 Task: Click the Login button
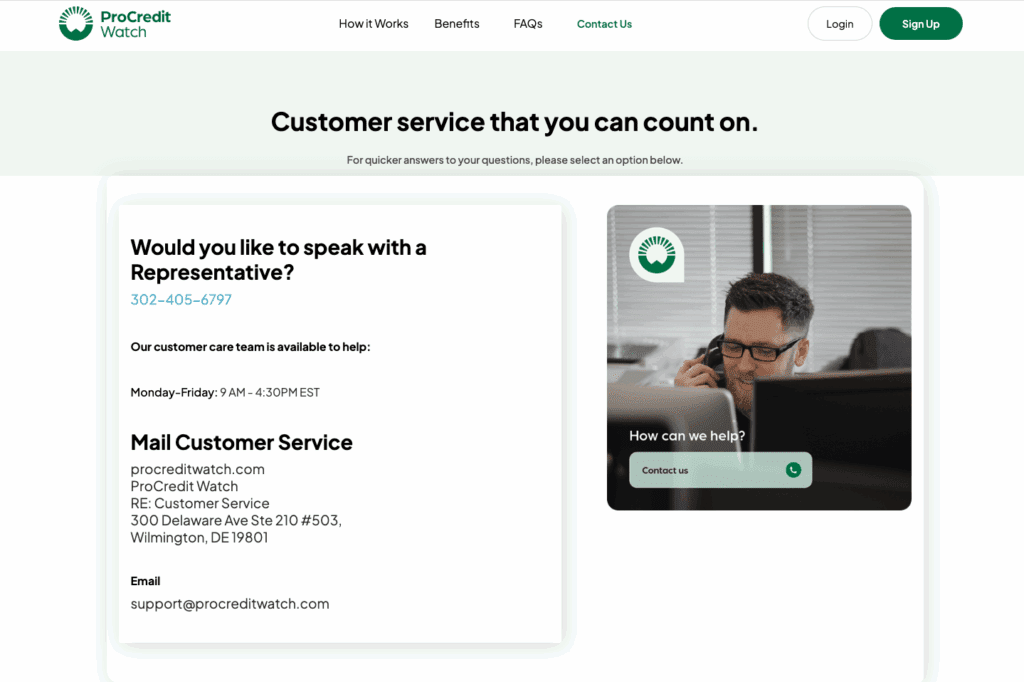pyautogui.click(x=839, y=24)
